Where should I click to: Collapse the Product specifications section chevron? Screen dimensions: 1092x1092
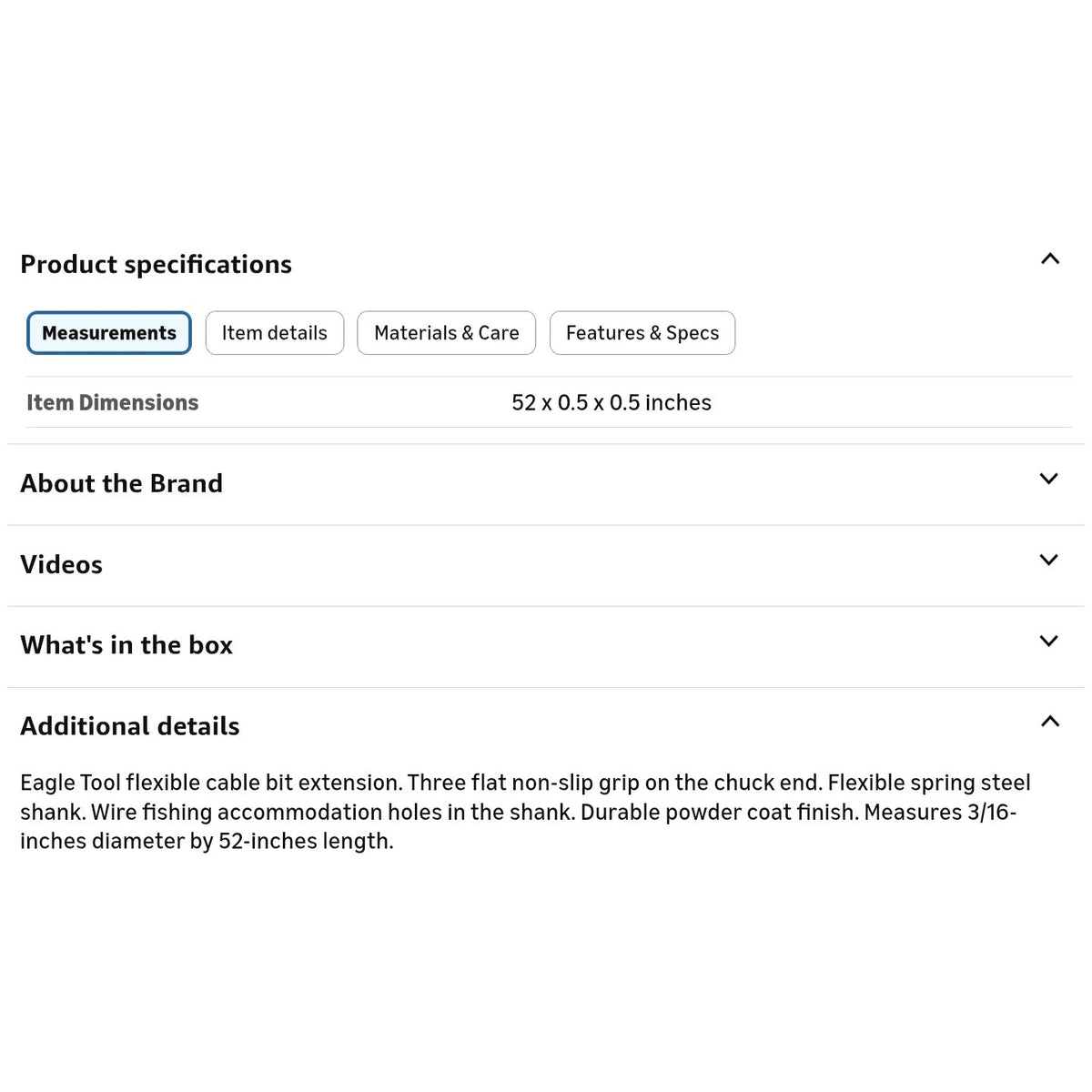pos(1049,259)
